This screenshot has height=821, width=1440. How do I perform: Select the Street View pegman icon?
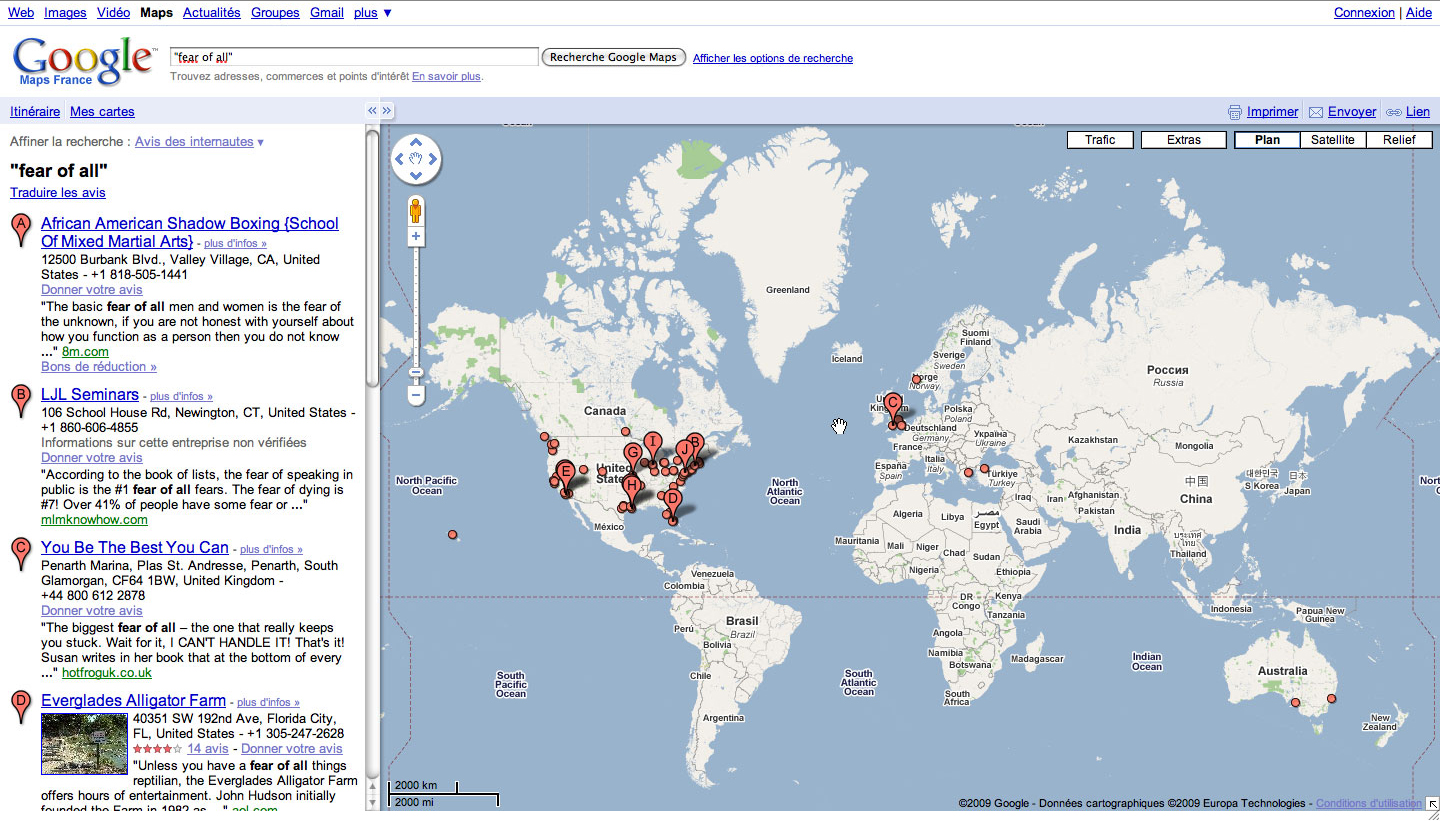pos(416,211)
